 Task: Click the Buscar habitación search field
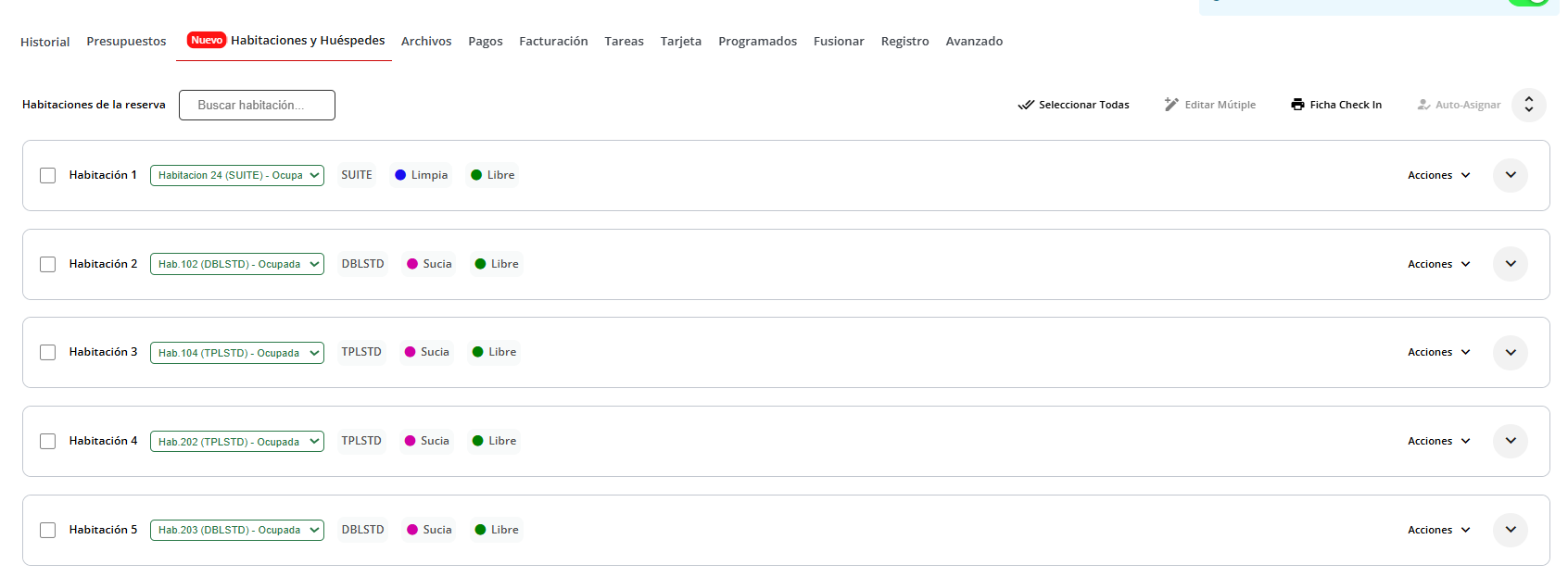[257, 105]
